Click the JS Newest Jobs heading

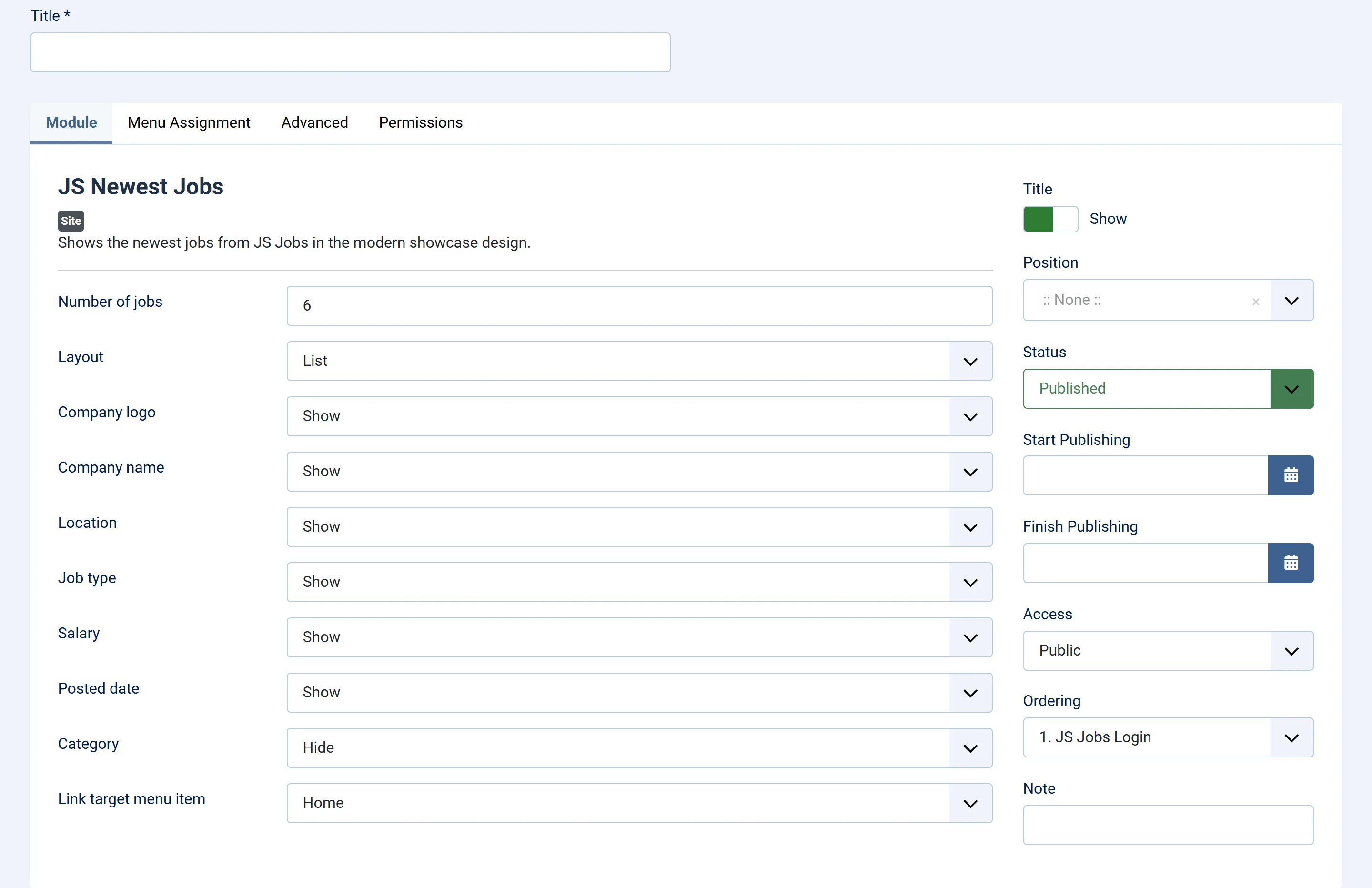click(x=141, y=187)
